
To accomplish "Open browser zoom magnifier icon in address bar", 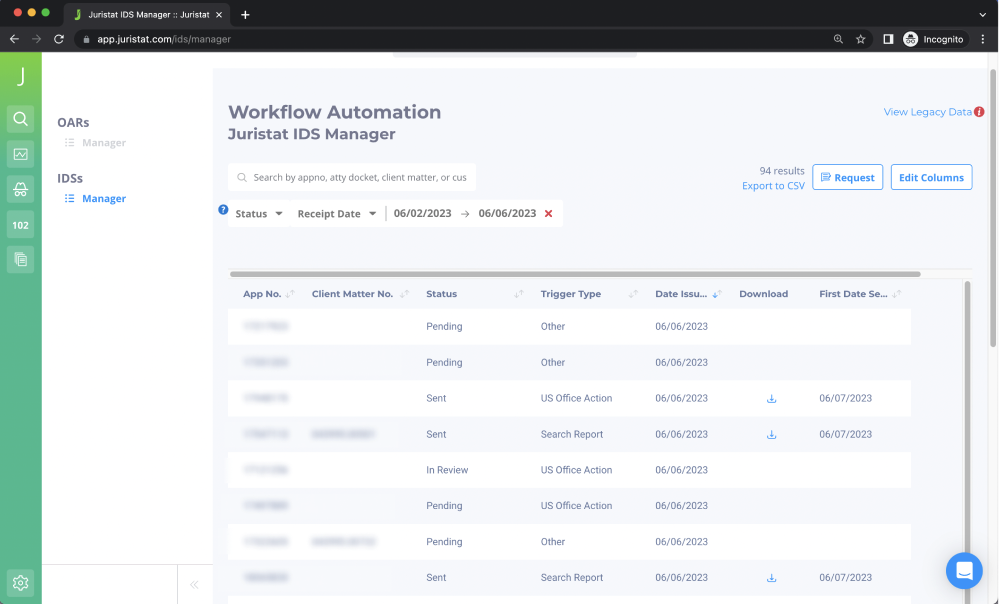I will pos(838,39).
